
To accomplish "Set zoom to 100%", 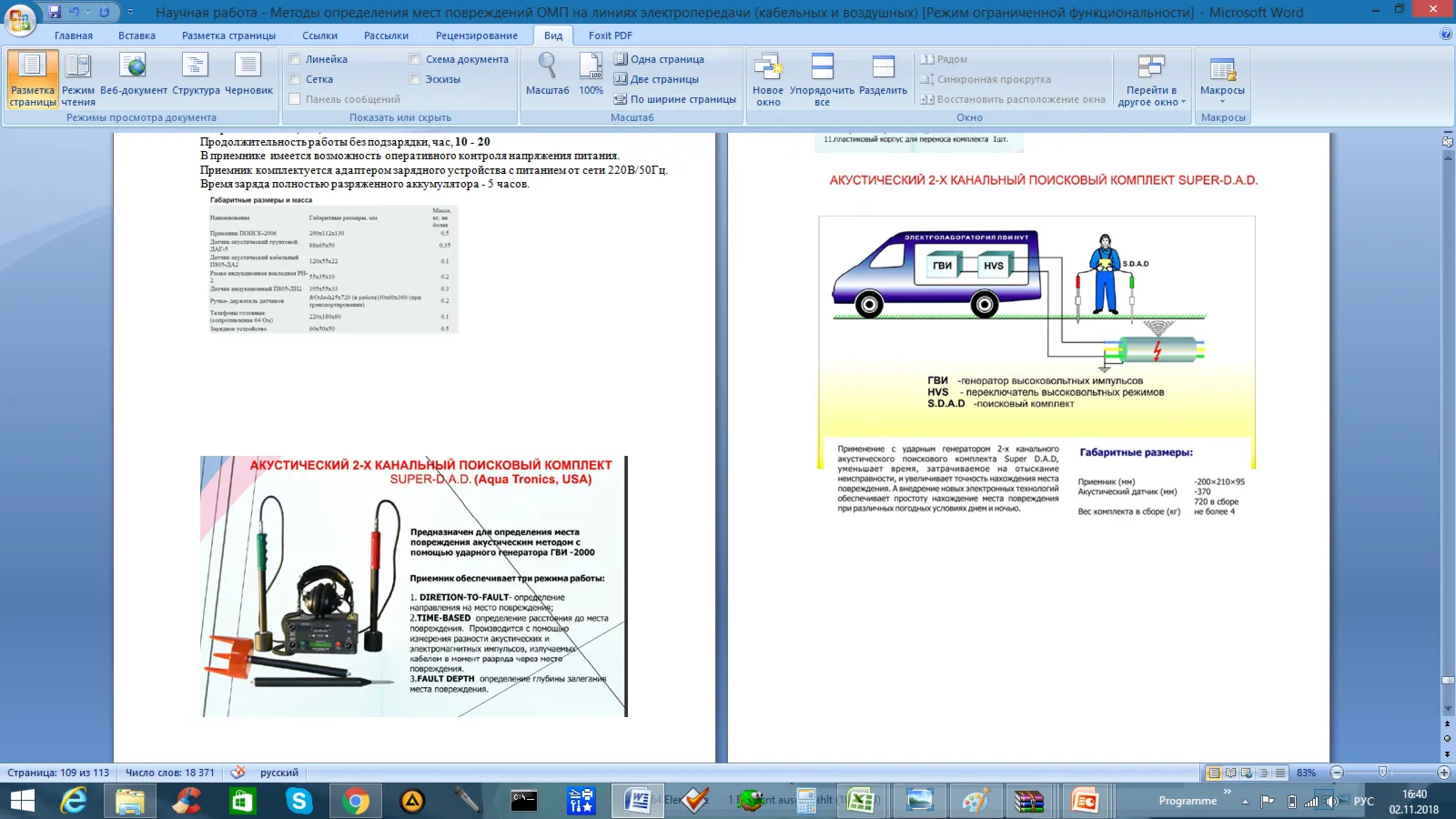I will [591, 75].
